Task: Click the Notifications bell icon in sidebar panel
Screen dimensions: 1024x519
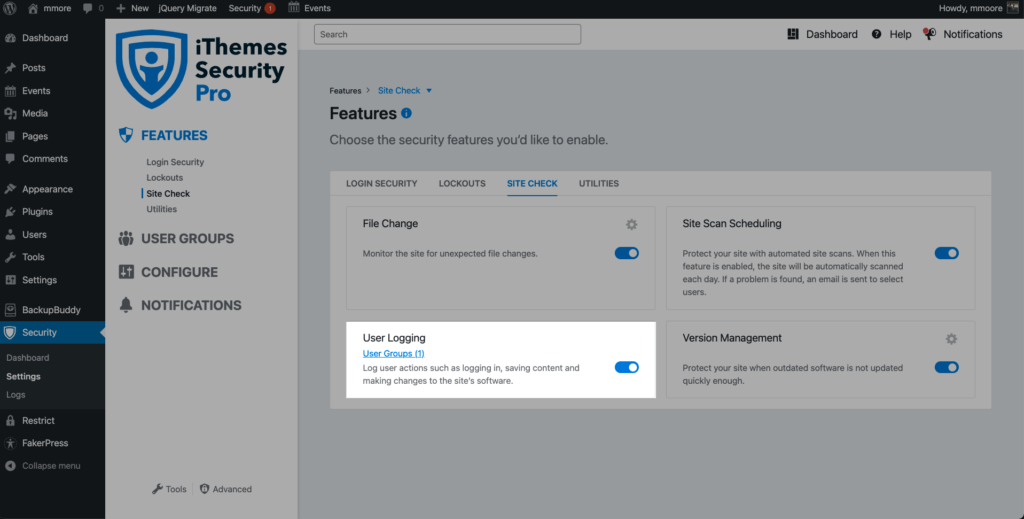Action: coord(126,306)
